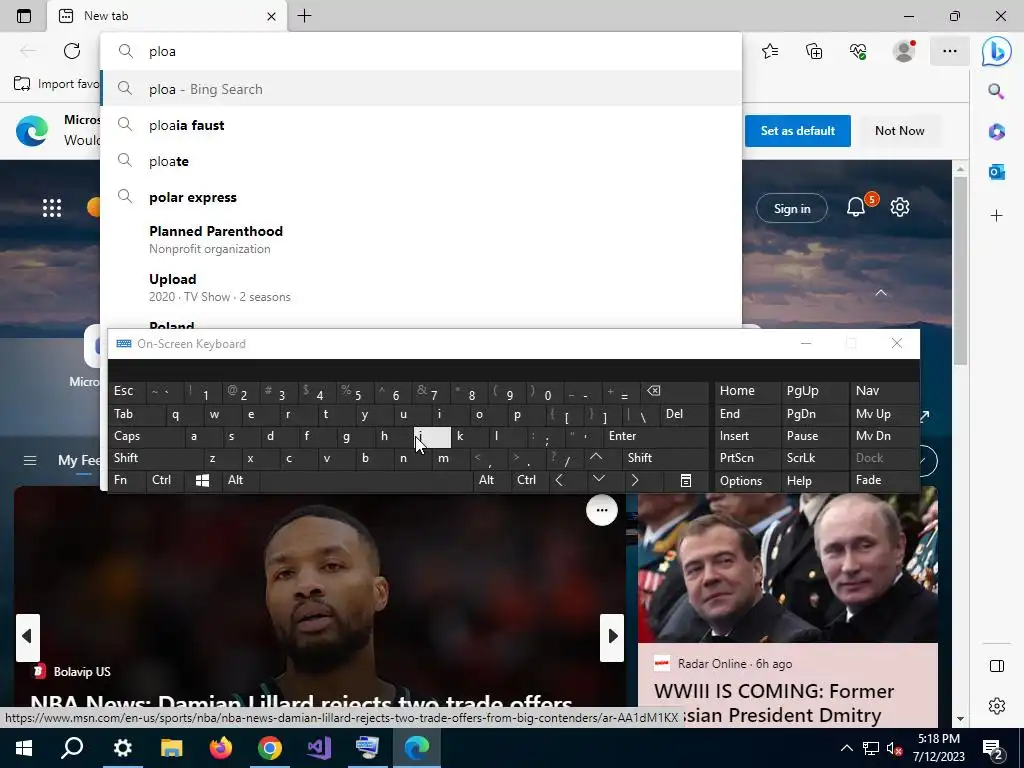Select Planned Parenthood suggestion

tap(421, 239)
